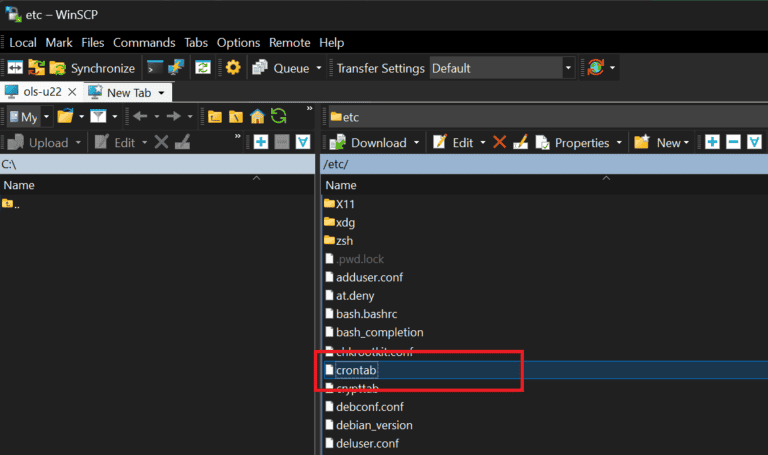Click local panel Edit button
This screenshot has height=455, width=768.
[x=115, y=143]
